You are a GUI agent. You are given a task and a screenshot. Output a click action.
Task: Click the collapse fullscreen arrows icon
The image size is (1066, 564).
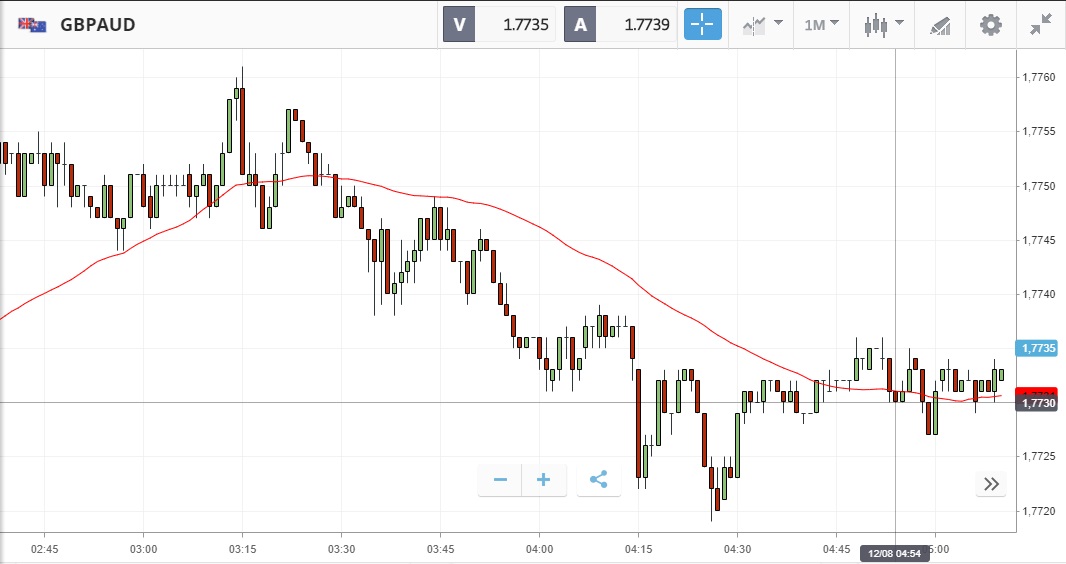coord(1041,24)
